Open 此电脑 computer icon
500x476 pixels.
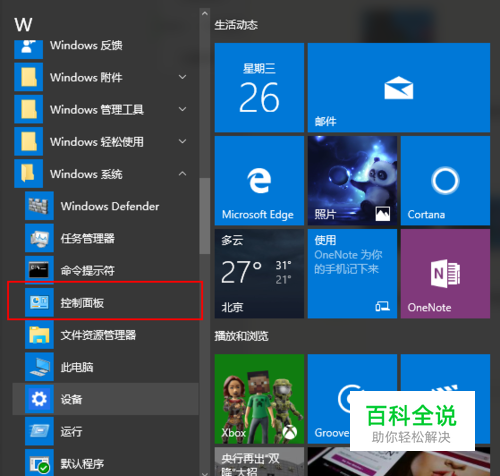(39, 367)
